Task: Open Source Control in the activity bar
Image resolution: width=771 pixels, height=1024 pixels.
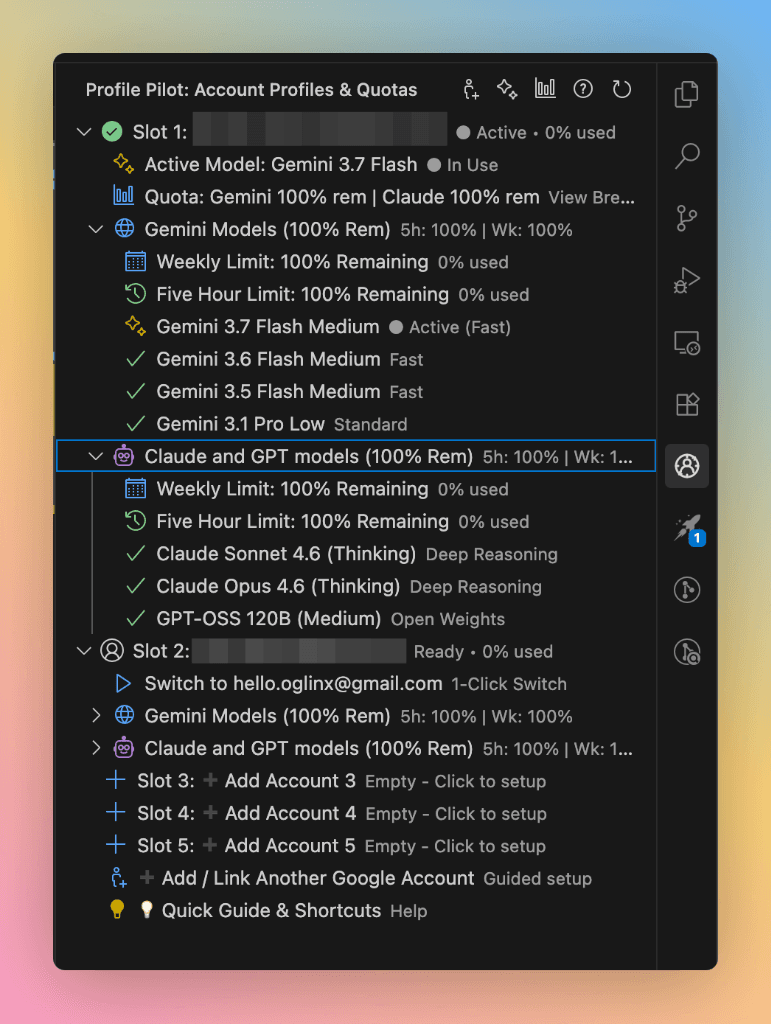Action: point(687,218)
